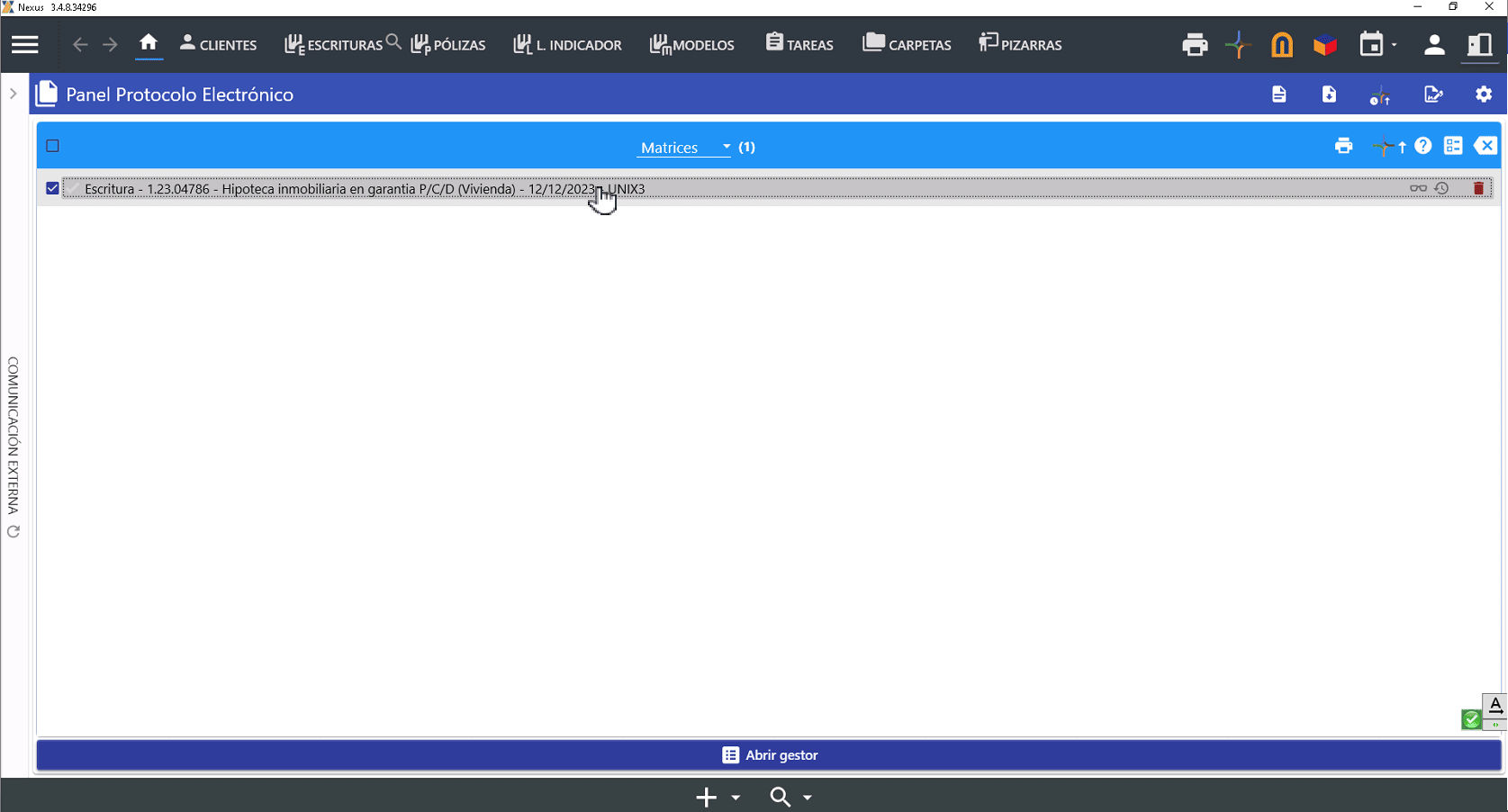Toggle the select-all checkbox in blue header

[x=52, y=146]
